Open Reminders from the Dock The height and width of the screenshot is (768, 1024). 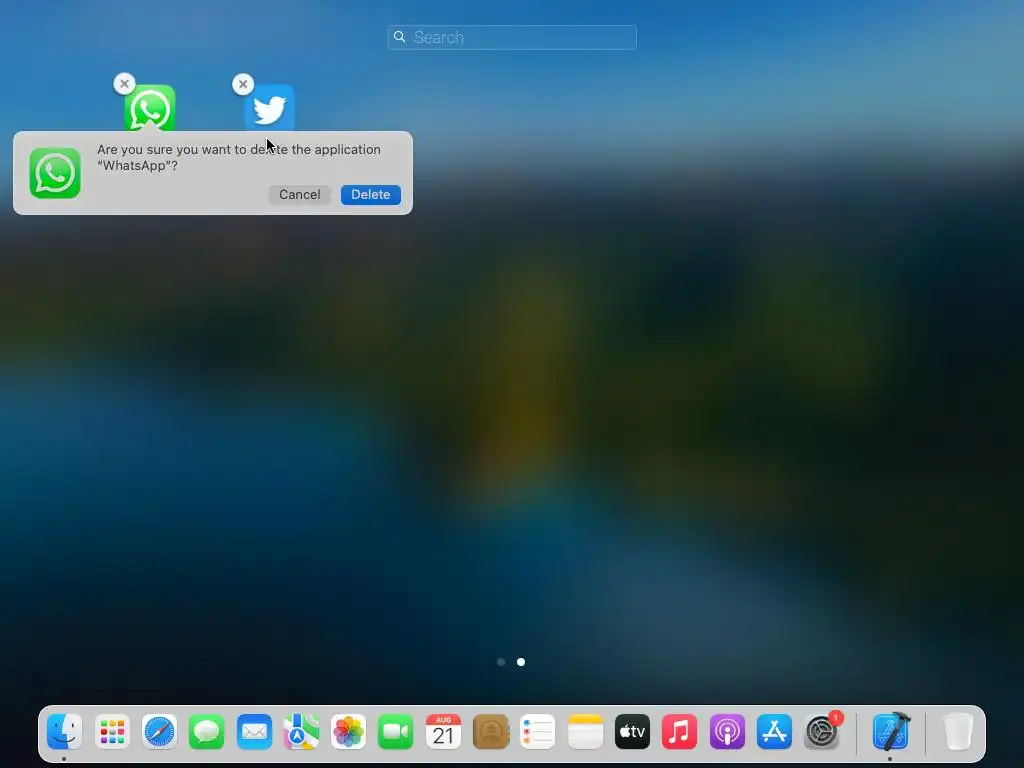[x=537, y=731]
